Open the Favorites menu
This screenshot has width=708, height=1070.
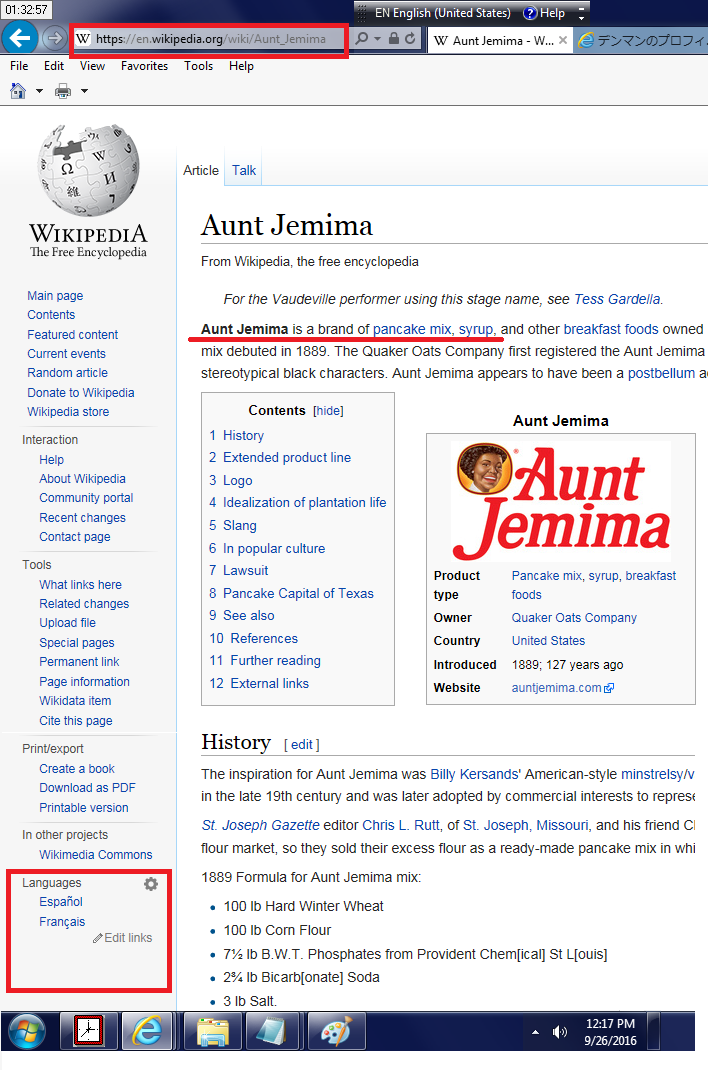pos(145,66)
